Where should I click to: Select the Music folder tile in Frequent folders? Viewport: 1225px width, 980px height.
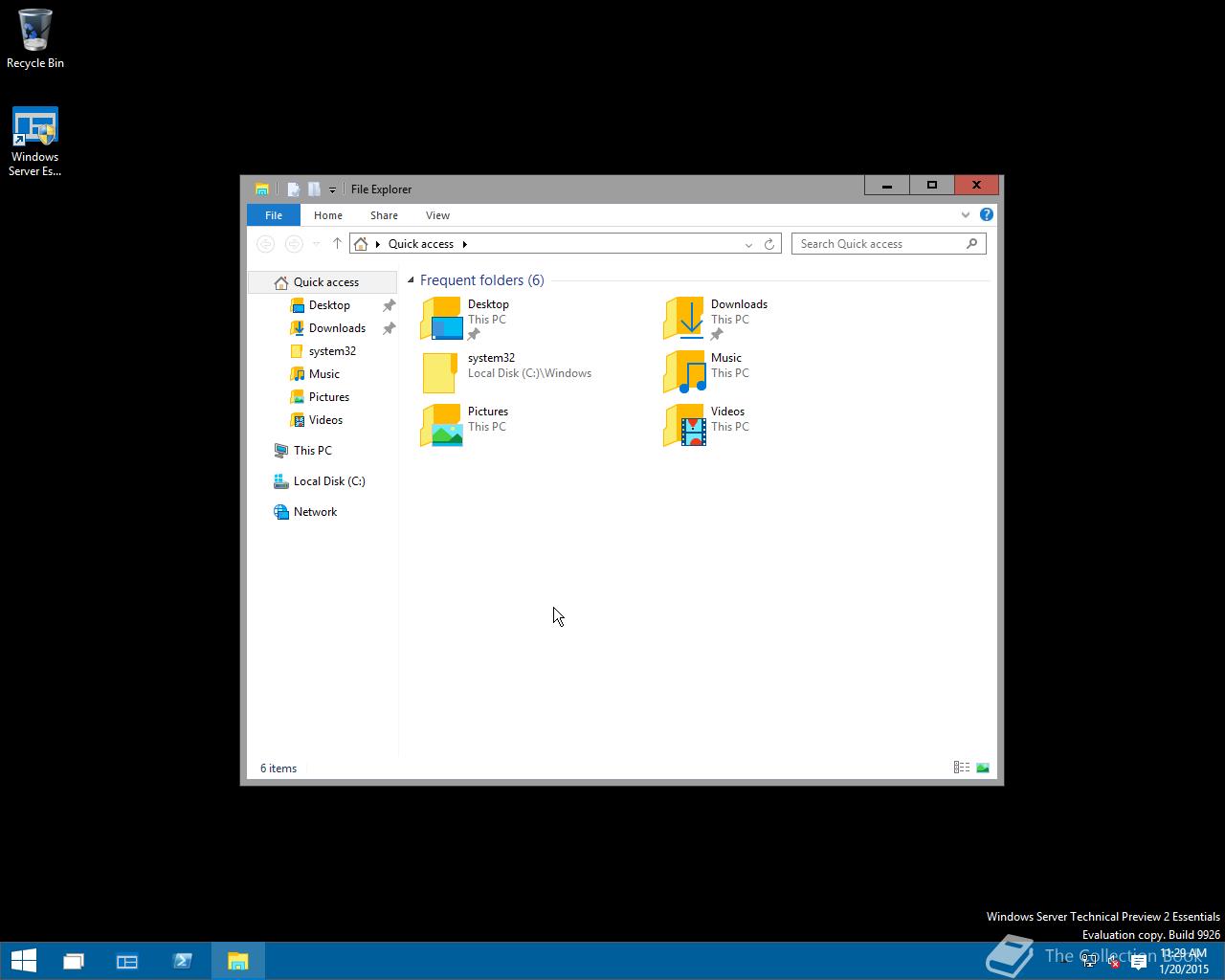coord(708,372)
